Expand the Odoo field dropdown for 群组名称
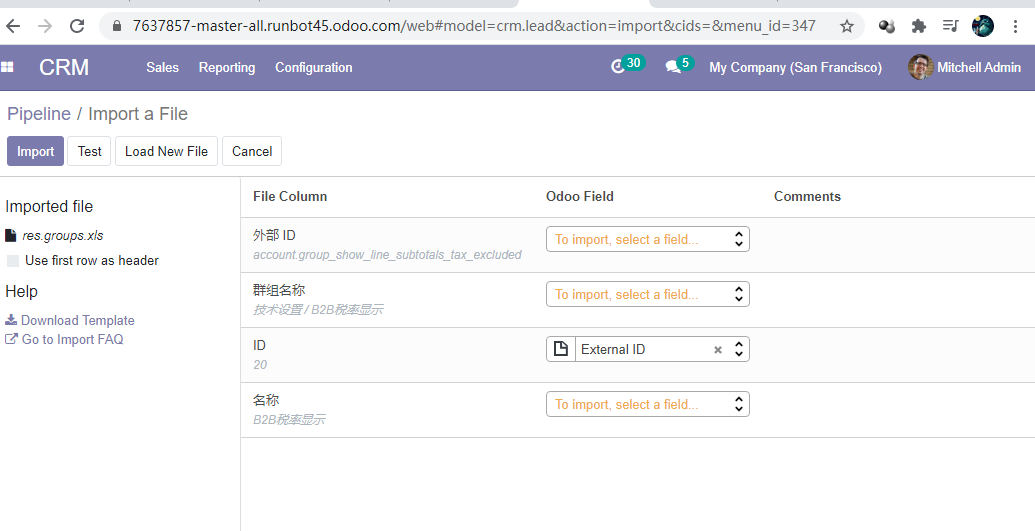This screenshot has width=1035, height=531. pyautogui.click(x=647, y=294)
